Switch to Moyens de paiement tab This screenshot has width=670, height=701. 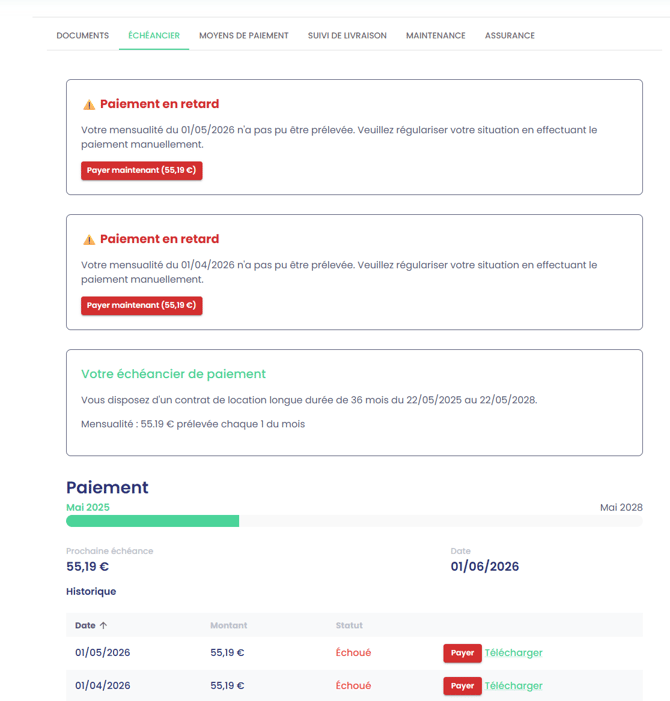(244, 35)
